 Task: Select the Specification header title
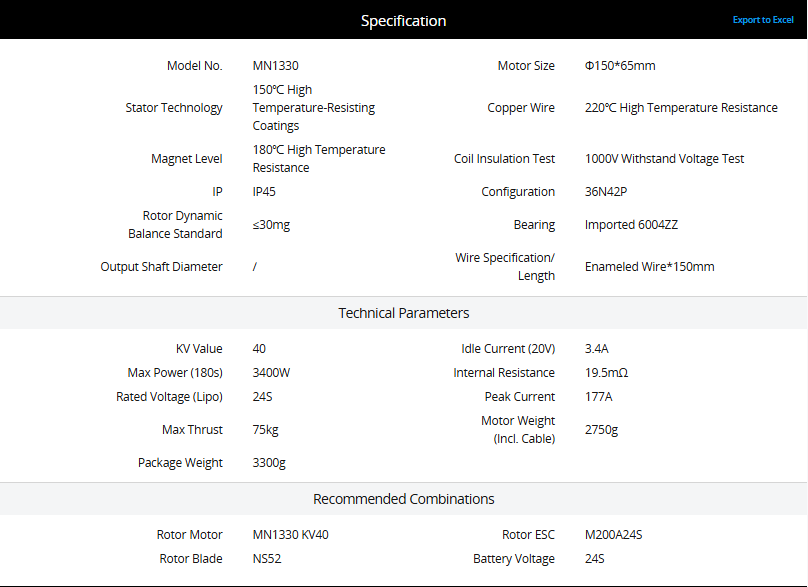[403, 21]
